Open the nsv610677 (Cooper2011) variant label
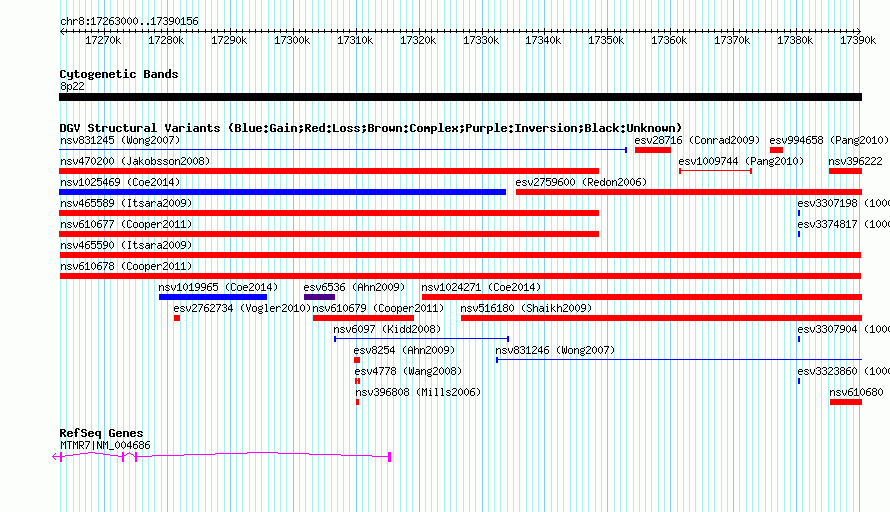 (126, 224)
